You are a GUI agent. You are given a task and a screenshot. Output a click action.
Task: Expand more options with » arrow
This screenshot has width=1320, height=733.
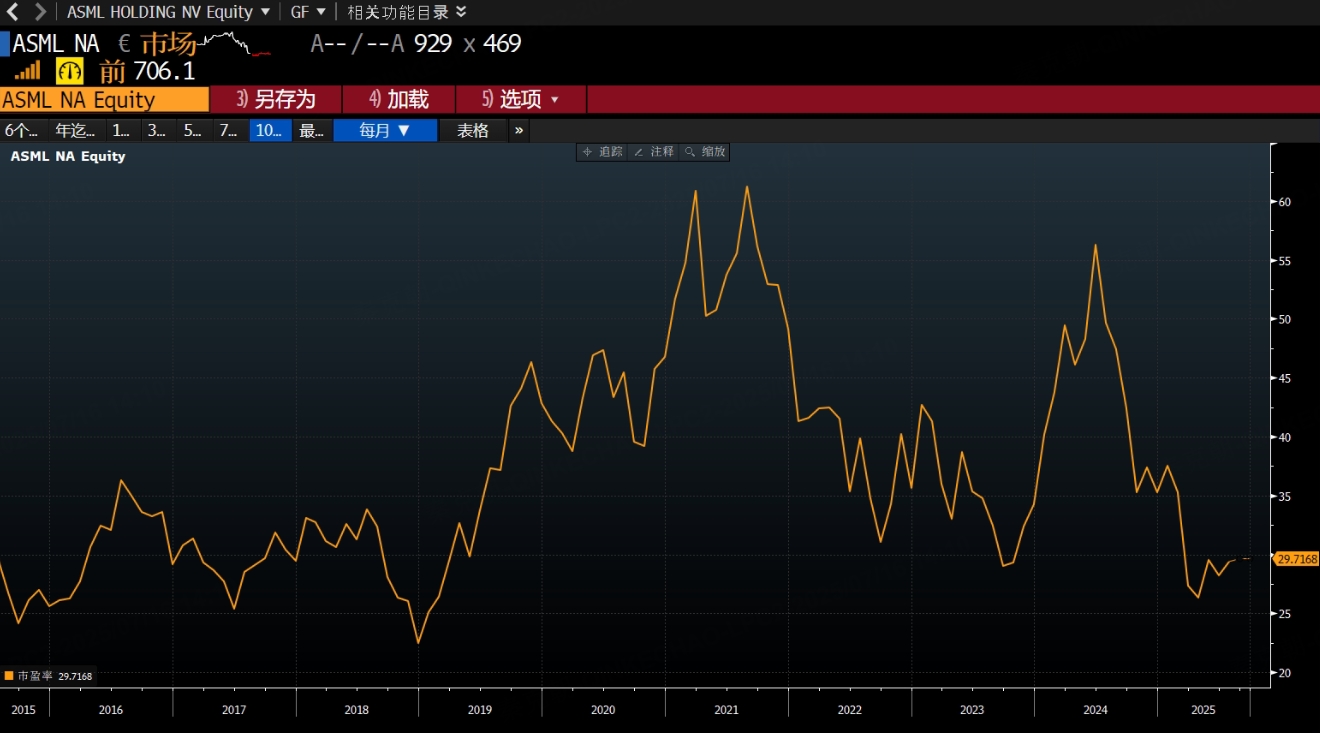click(x=519, y=130)
